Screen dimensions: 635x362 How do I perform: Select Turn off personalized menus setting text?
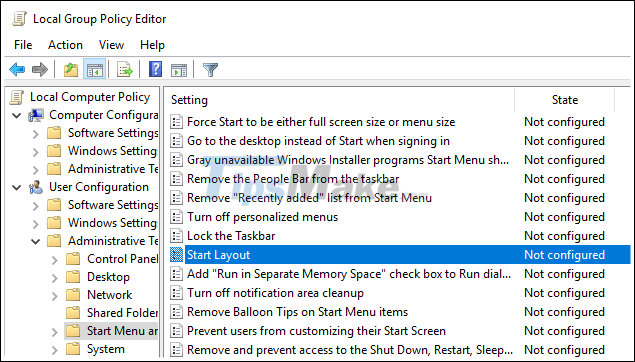(262, 217)
